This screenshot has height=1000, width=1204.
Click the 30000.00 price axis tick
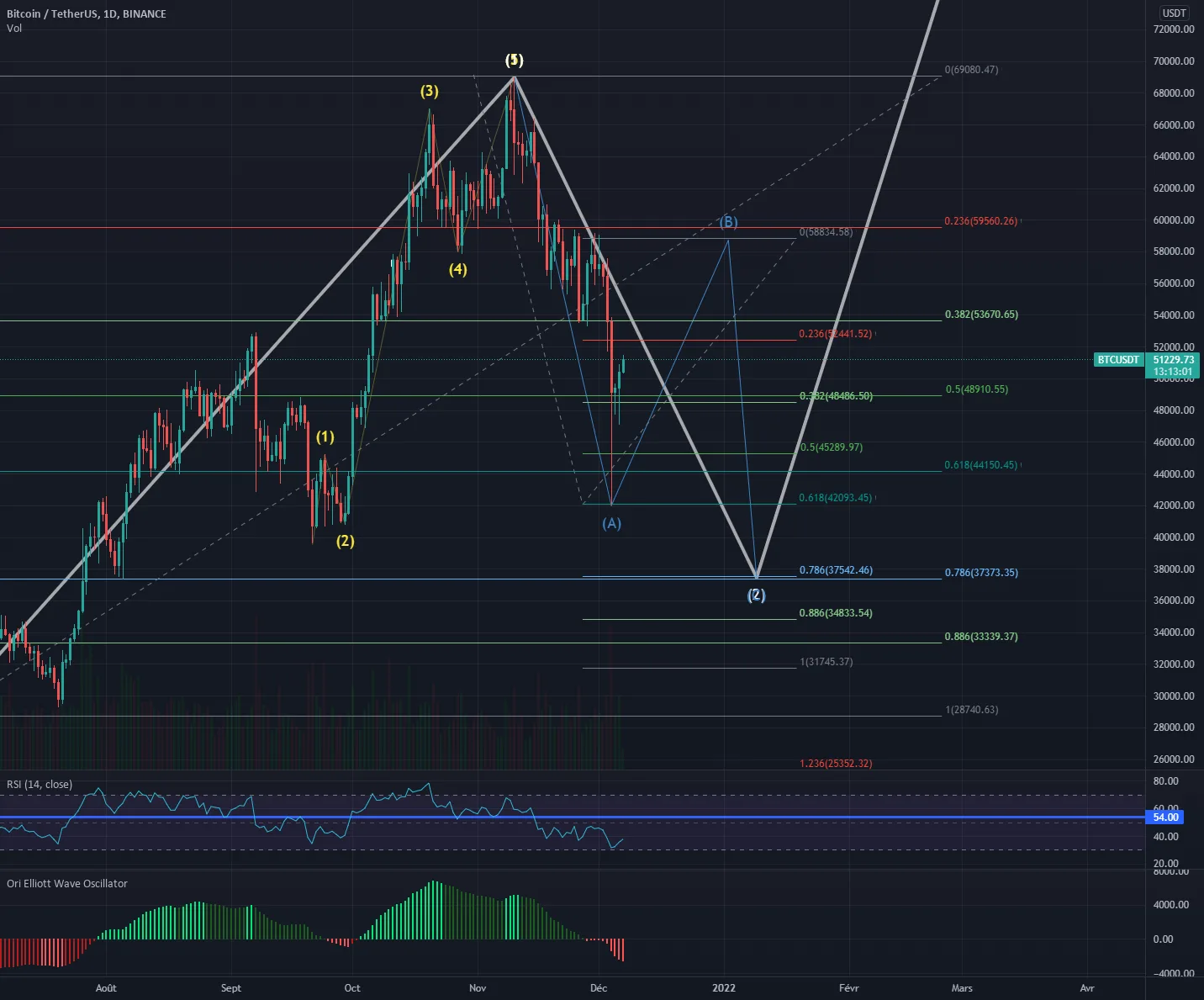point(1174,696)
